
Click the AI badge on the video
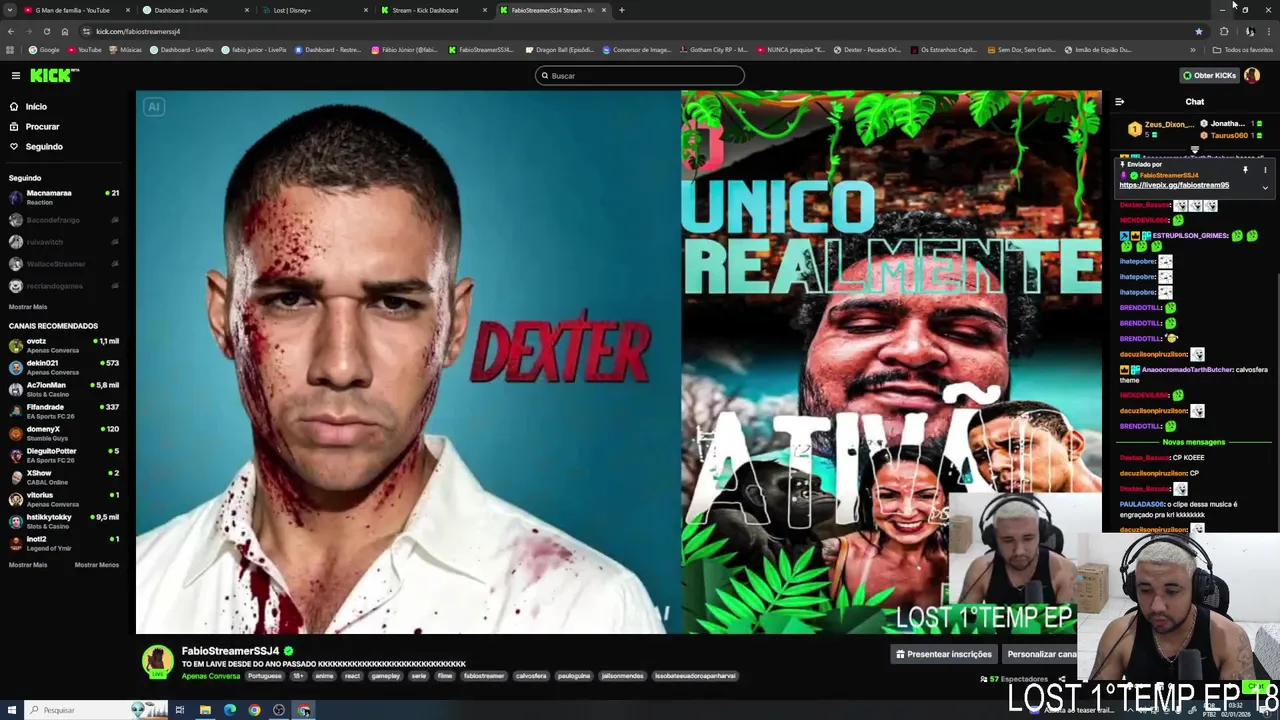pyautogui.click(x=153, y=107)
